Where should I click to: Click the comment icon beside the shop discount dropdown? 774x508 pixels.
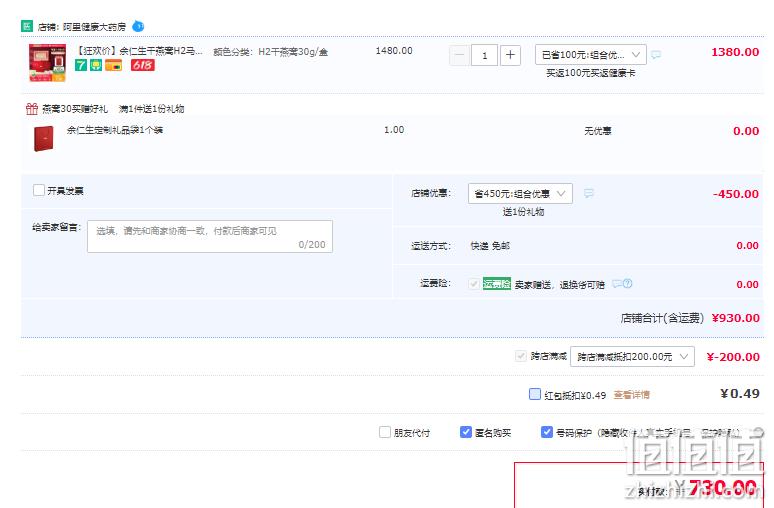click(589, 194)
